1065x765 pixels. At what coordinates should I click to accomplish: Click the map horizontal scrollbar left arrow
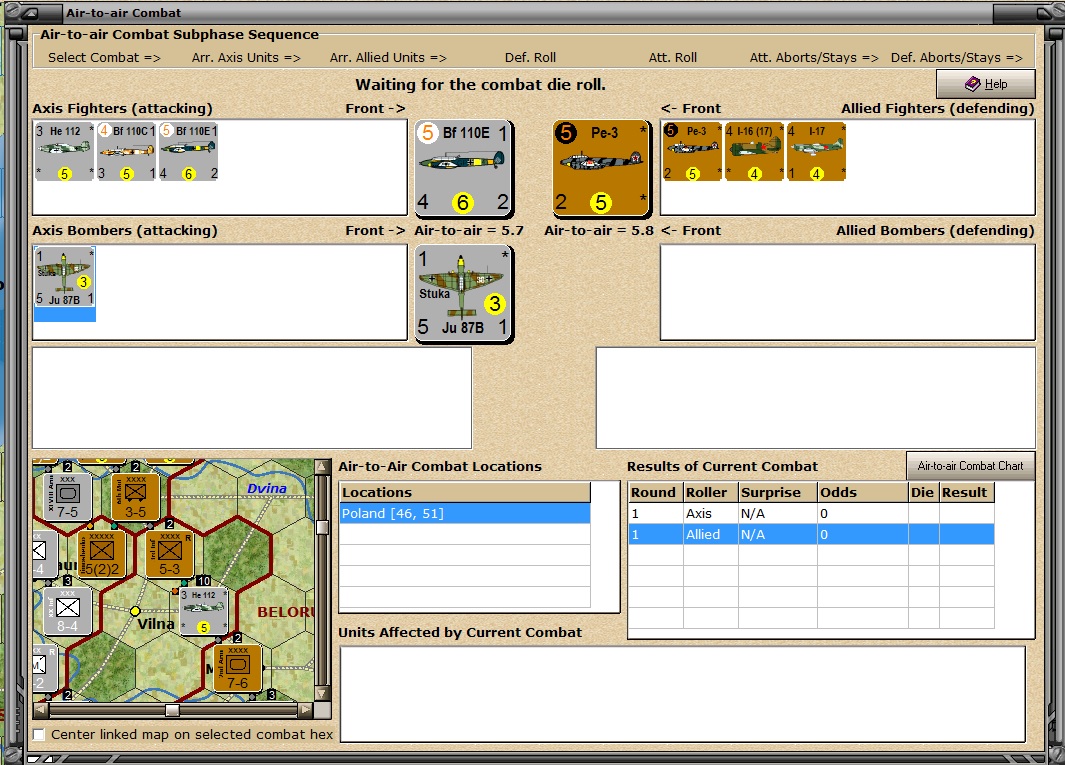click(x=41, y=710)
